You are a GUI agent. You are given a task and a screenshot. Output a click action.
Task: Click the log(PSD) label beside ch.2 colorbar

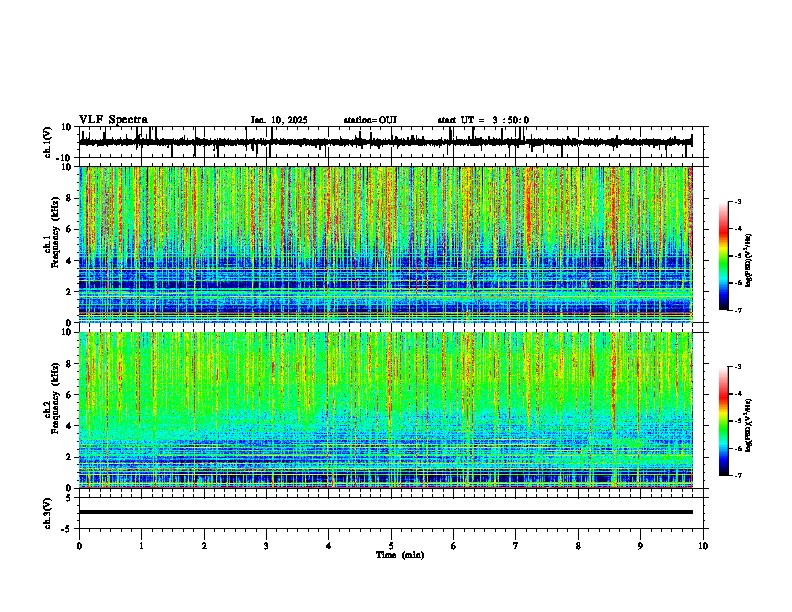click(749, 426)
